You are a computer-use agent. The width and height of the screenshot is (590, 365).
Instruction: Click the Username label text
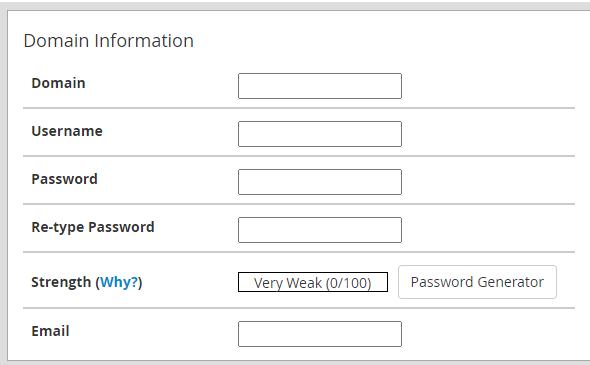click(x=67, y=131)
